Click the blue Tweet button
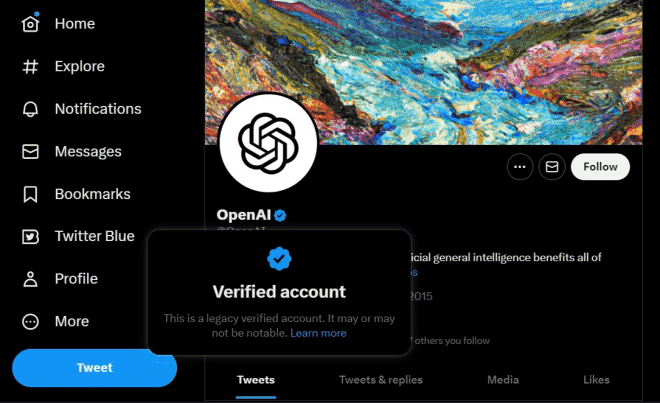660x403 pixels. pos(95,368)
